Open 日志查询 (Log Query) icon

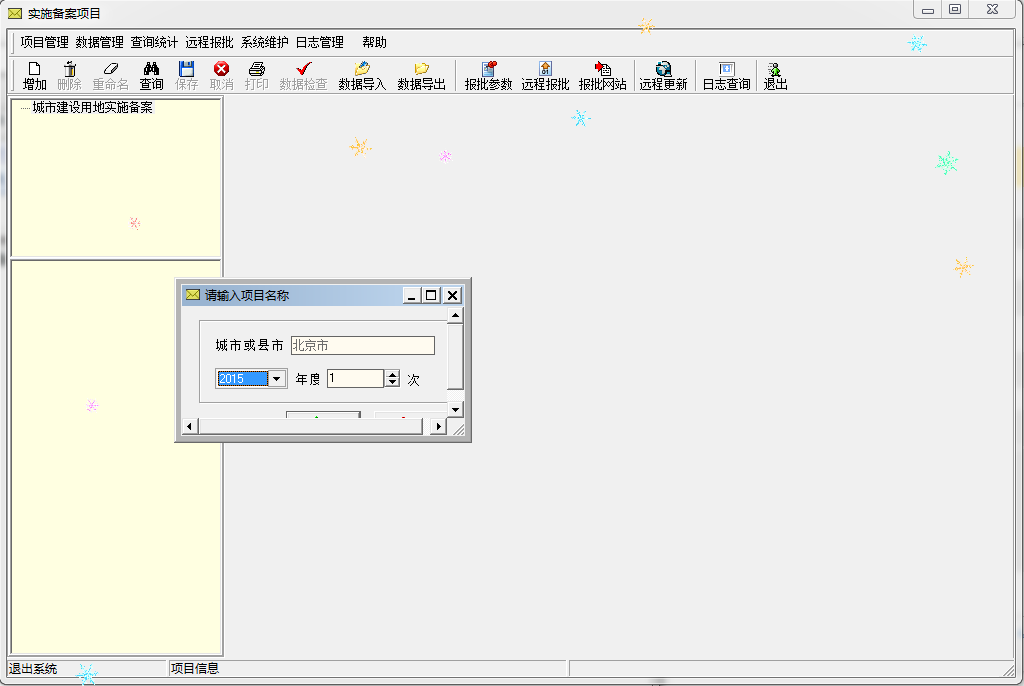click(725, 74)
